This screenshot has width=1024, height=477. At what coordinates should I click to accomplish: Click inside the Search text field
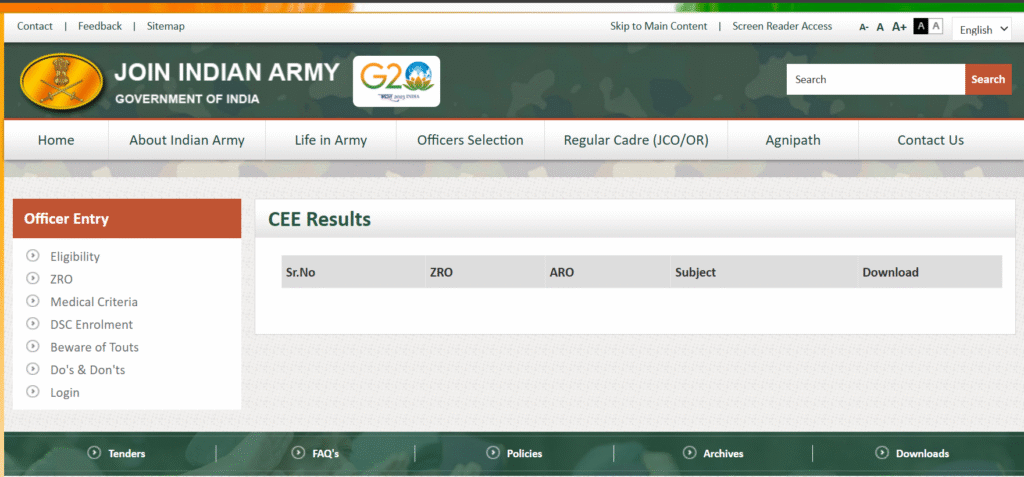click(x=875, y=79)
